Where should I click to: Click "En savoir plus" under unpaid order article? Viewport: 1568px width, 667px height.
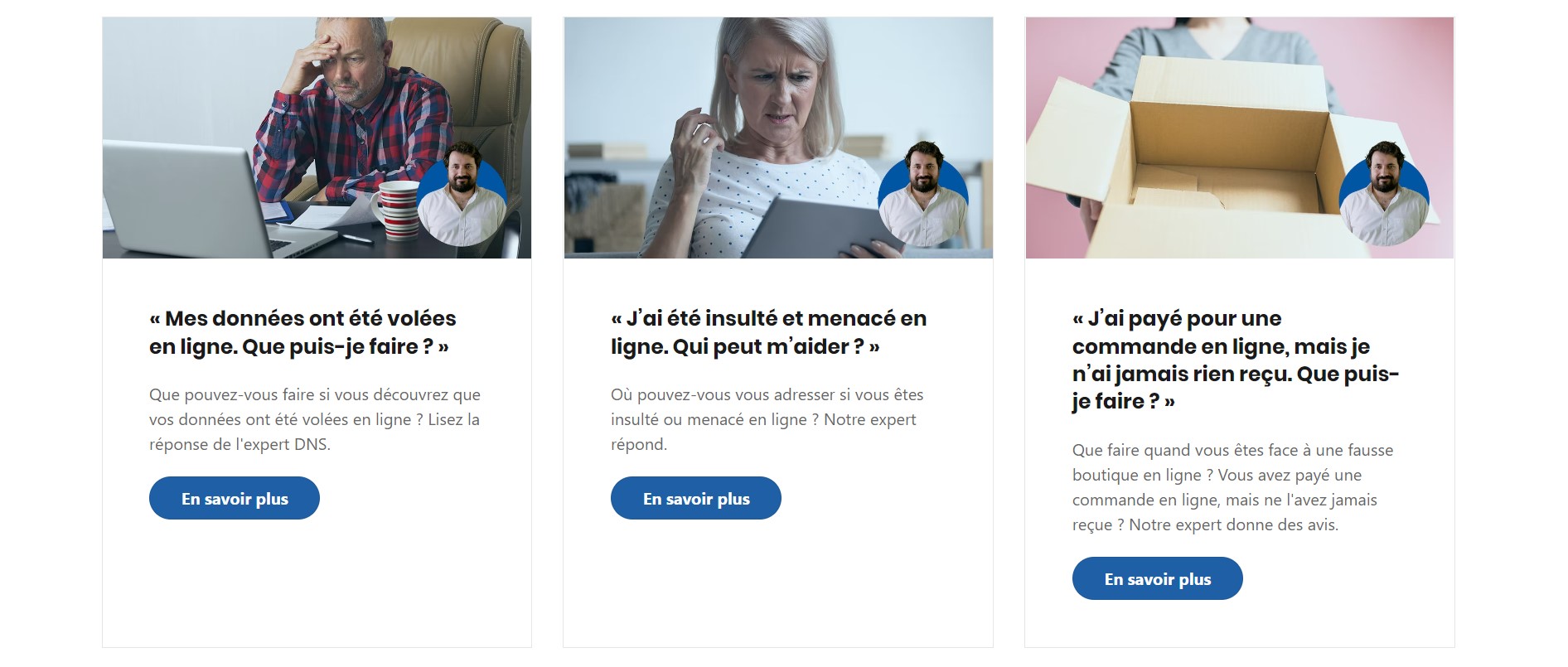[x=1158, y=578]
